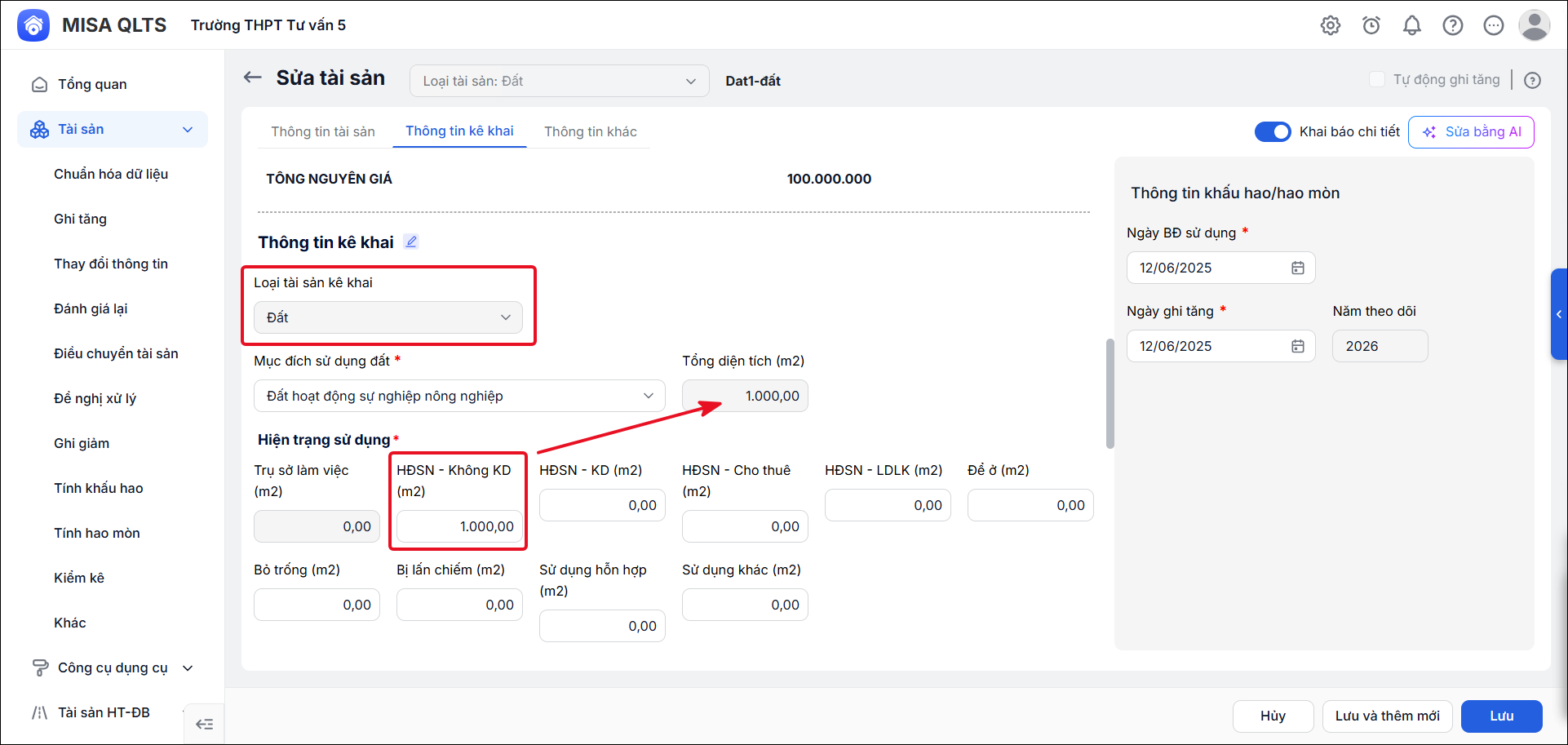Open Mục đích sử dụng đất dropdown
The image size is (1568, 745).
[459, 396]
